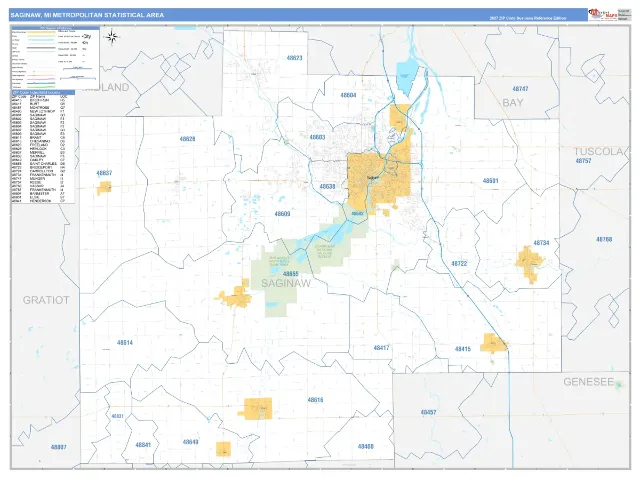The image size is (640, 480).
Task: Select ZIP code label 48417
Action: (x=381, y=348)
